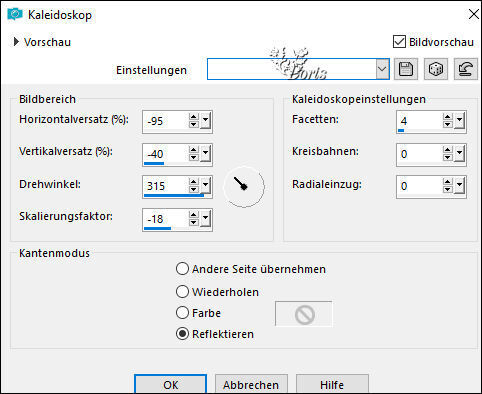Viewport: 482px width, 394px height.
Task: Click the Vertikalversatz value field
Action: [x=165, y=154]
